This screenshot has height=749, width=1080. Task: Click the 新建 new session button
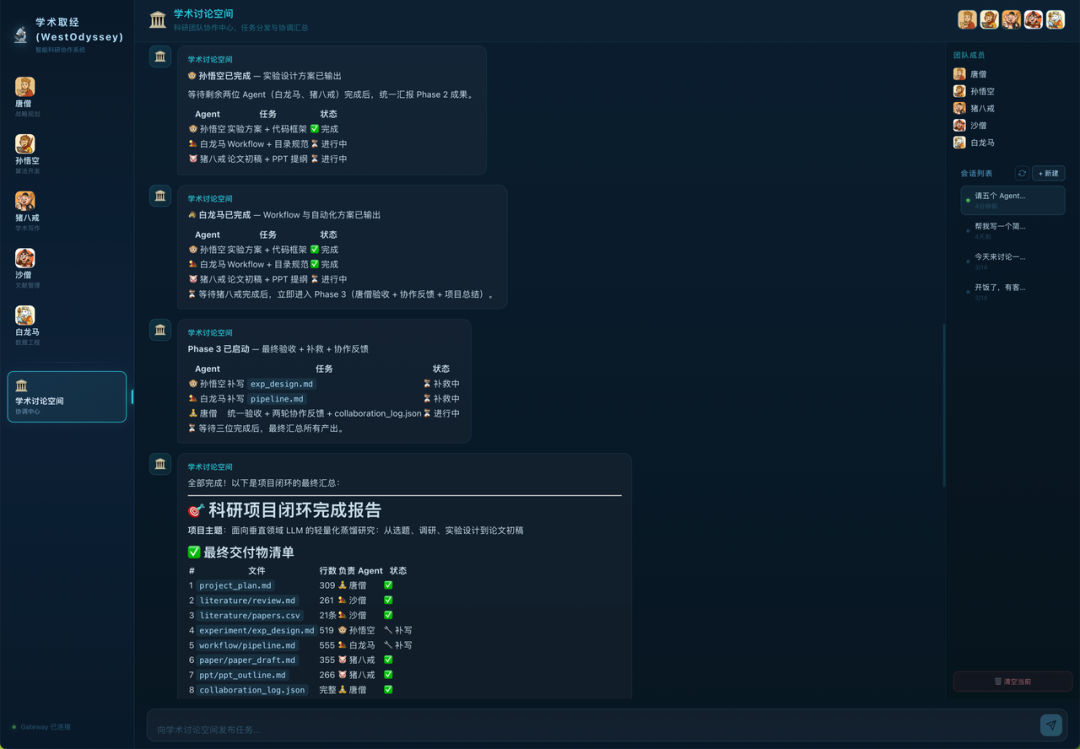coord(1049,173)
